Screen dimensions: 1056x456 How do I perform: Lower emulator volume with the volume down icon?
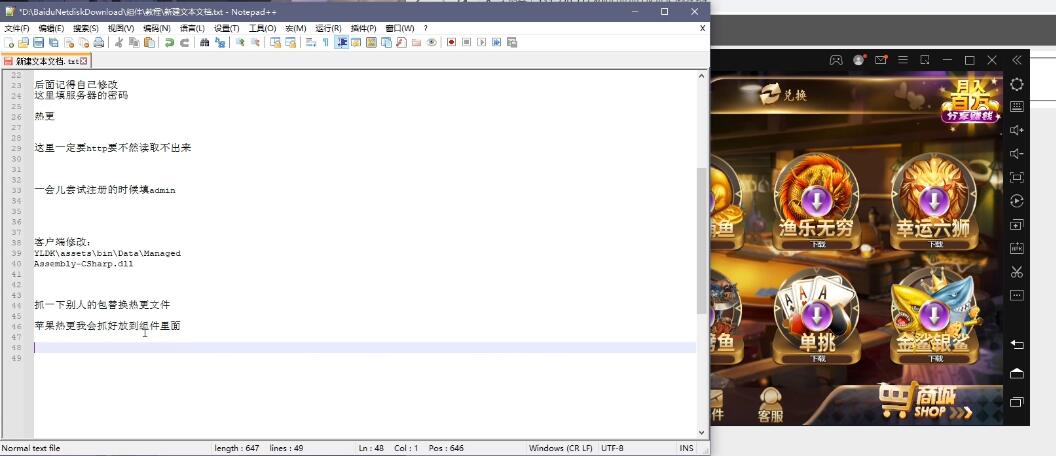tap(1017, 154)
